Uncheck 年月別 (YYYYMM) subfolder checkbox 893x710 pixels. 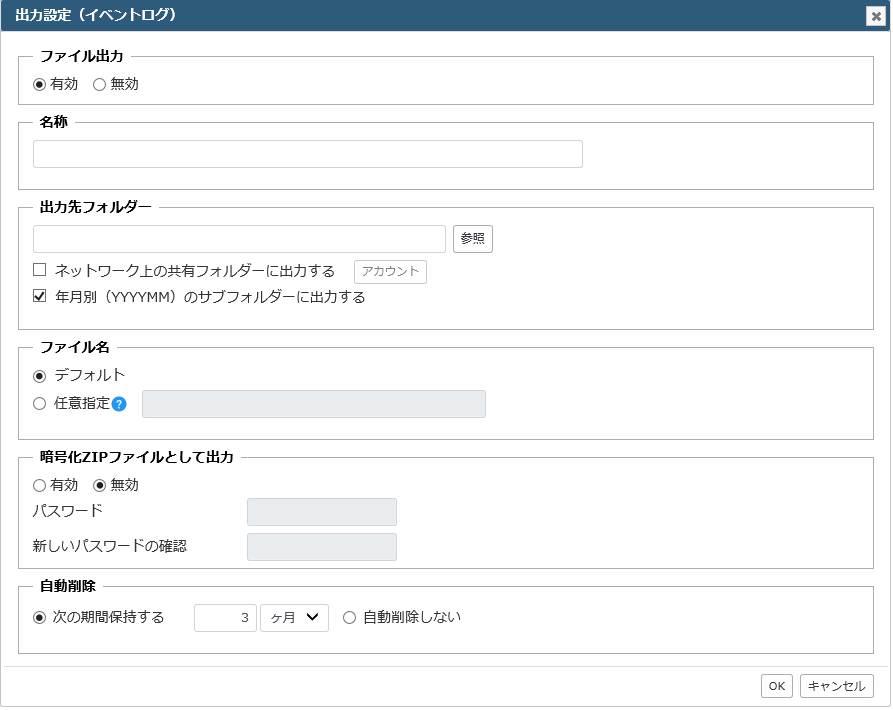pyautogui.click(x=39, y=296)
